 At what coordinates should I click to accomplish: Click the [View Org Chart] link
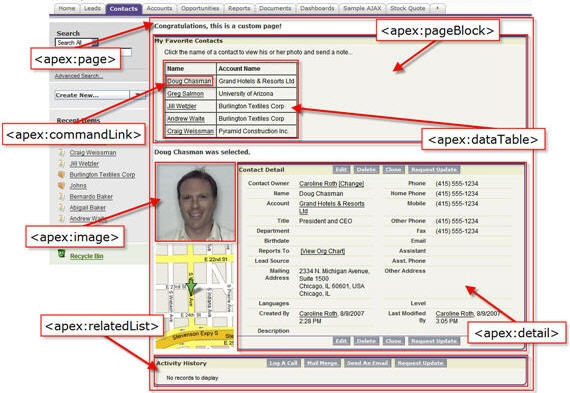coord(323,251)
